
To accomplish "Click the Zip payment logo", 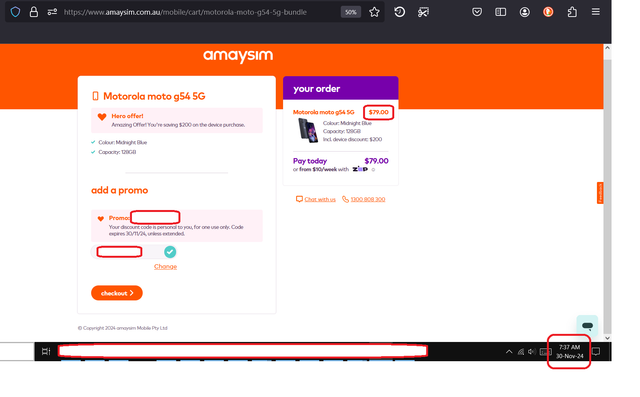I will point(360,169).
